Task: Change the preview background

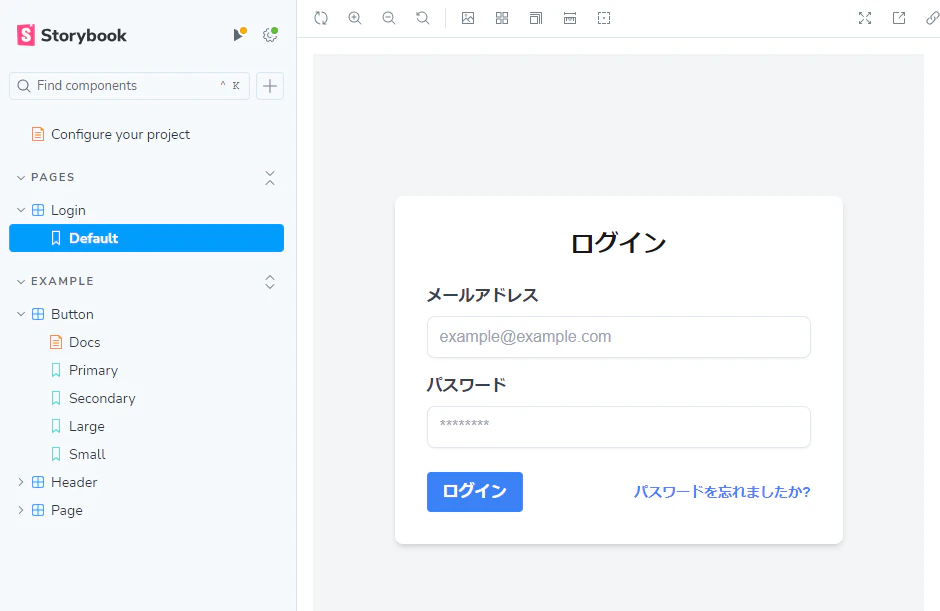Action: (468, 18)
